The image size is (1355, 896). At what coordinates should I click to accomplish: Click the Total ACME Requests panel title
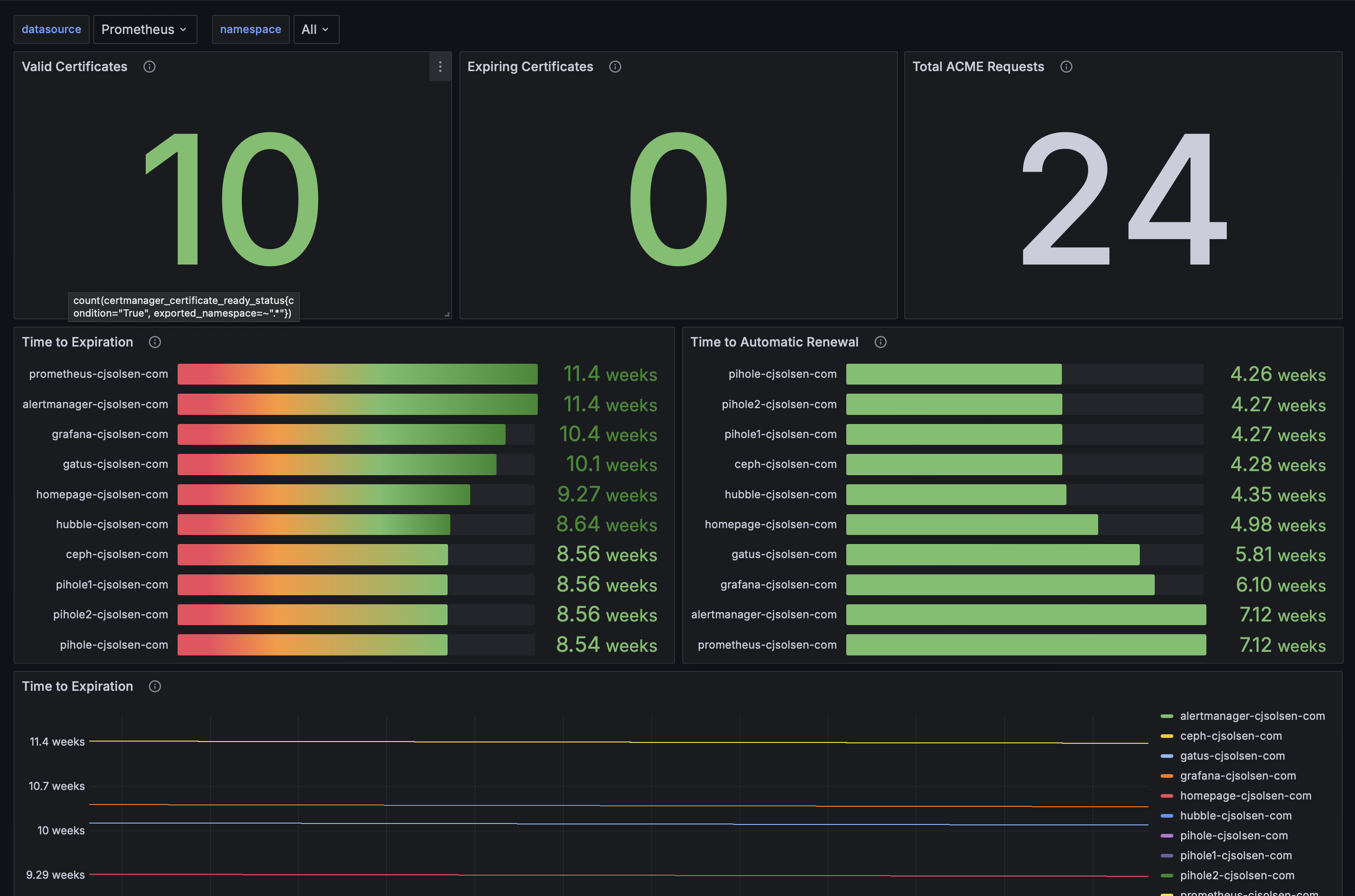coord(978,67)
